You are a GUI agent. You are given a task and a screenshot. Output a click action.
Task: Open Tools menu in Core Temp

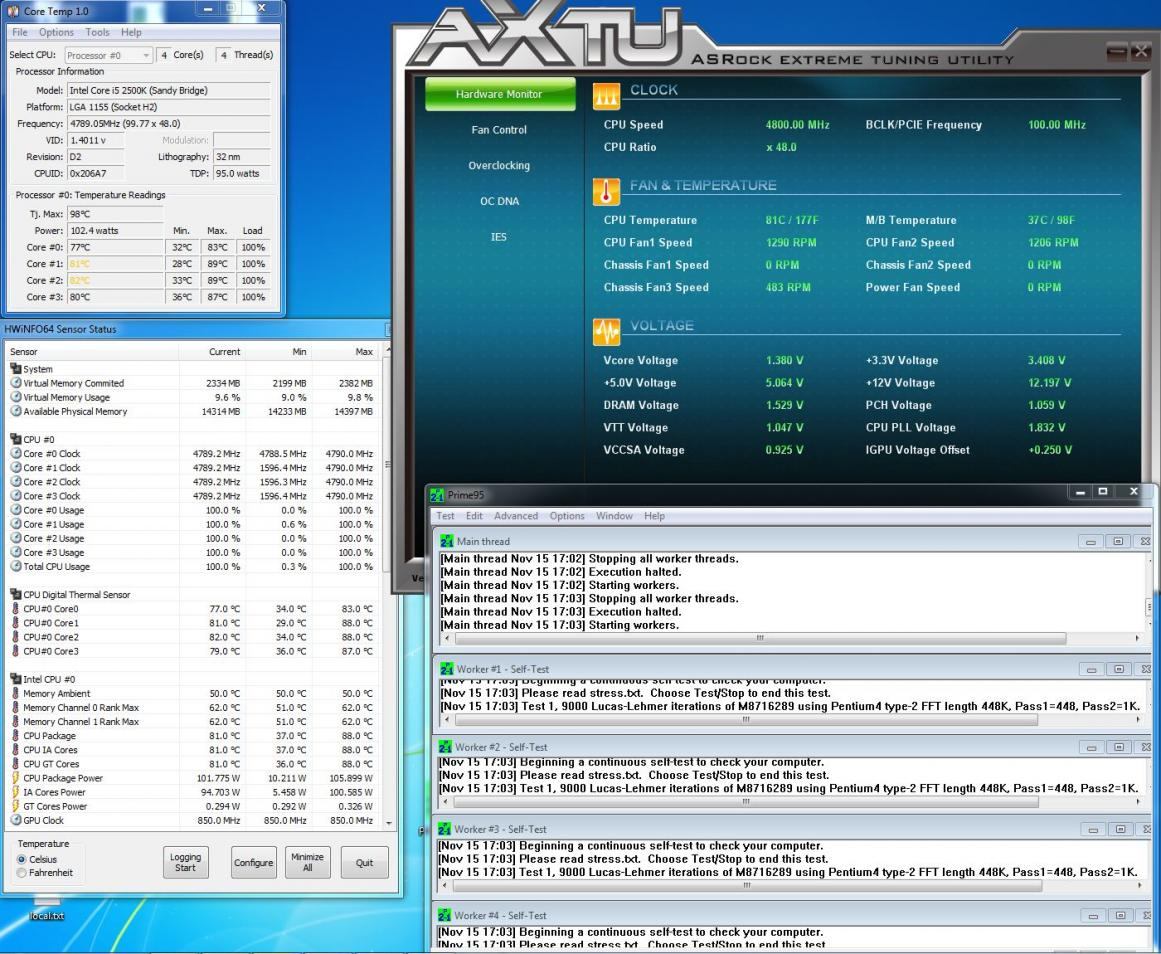97,33
